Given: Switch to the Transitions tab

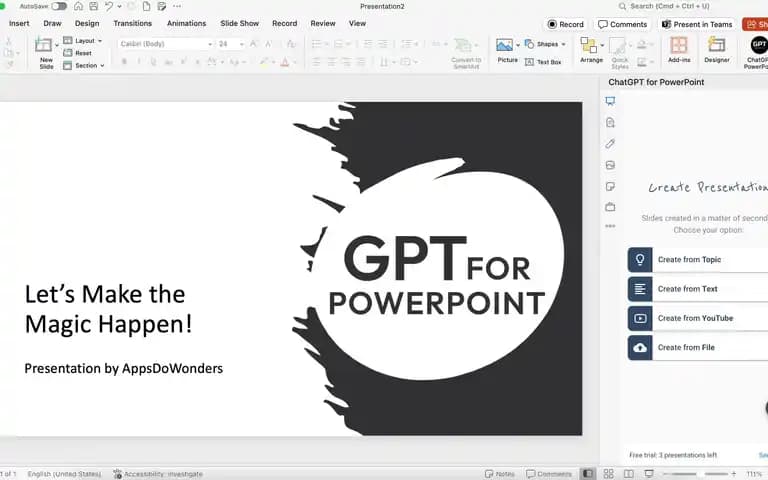Looking at the screenshot, I should tap(132, 23).
